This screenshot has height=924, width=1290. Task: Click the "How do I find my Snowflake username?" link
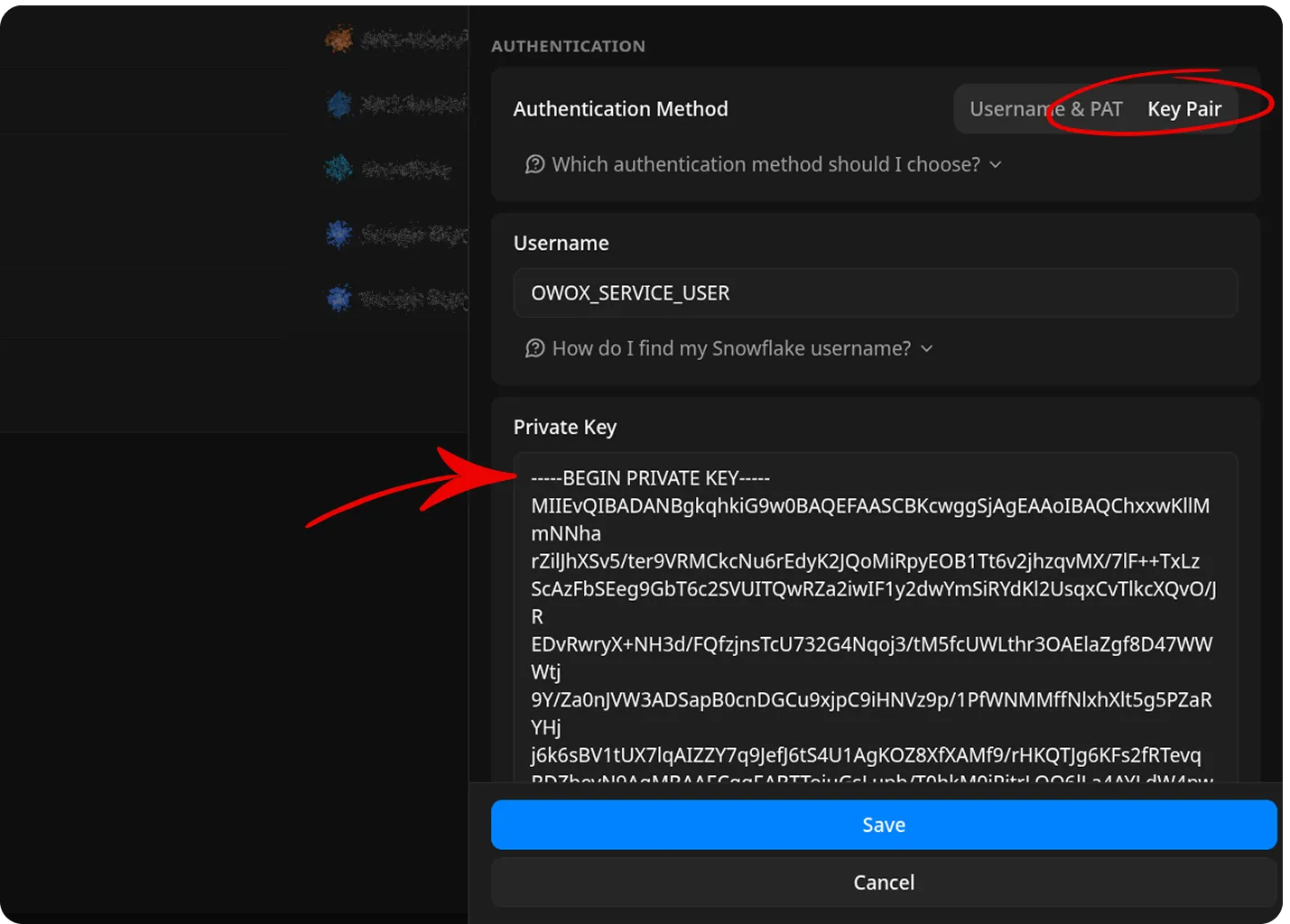click(730, 348)
